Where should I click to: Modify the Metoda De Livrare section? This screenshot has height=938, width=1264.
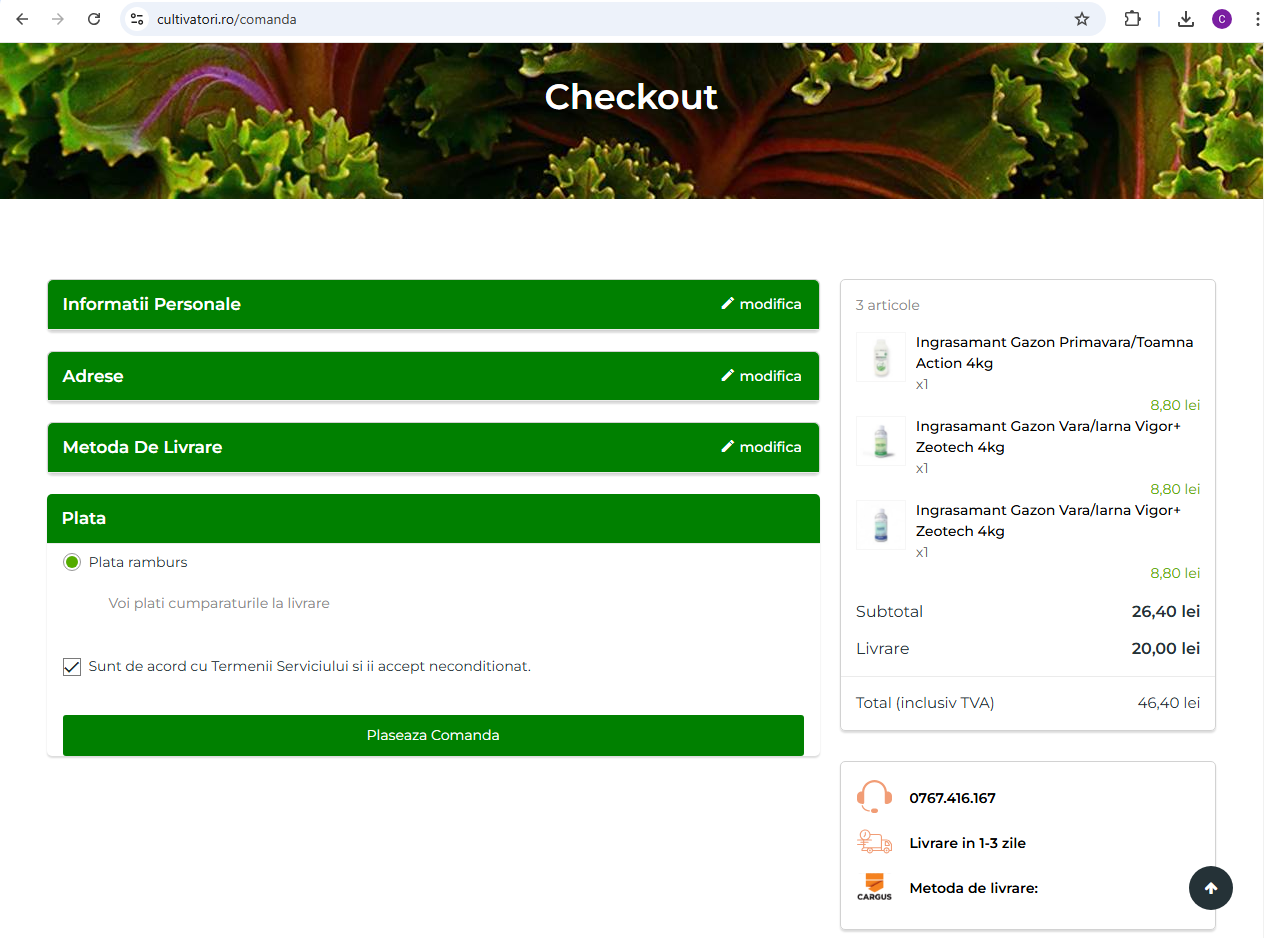(761, 447)
